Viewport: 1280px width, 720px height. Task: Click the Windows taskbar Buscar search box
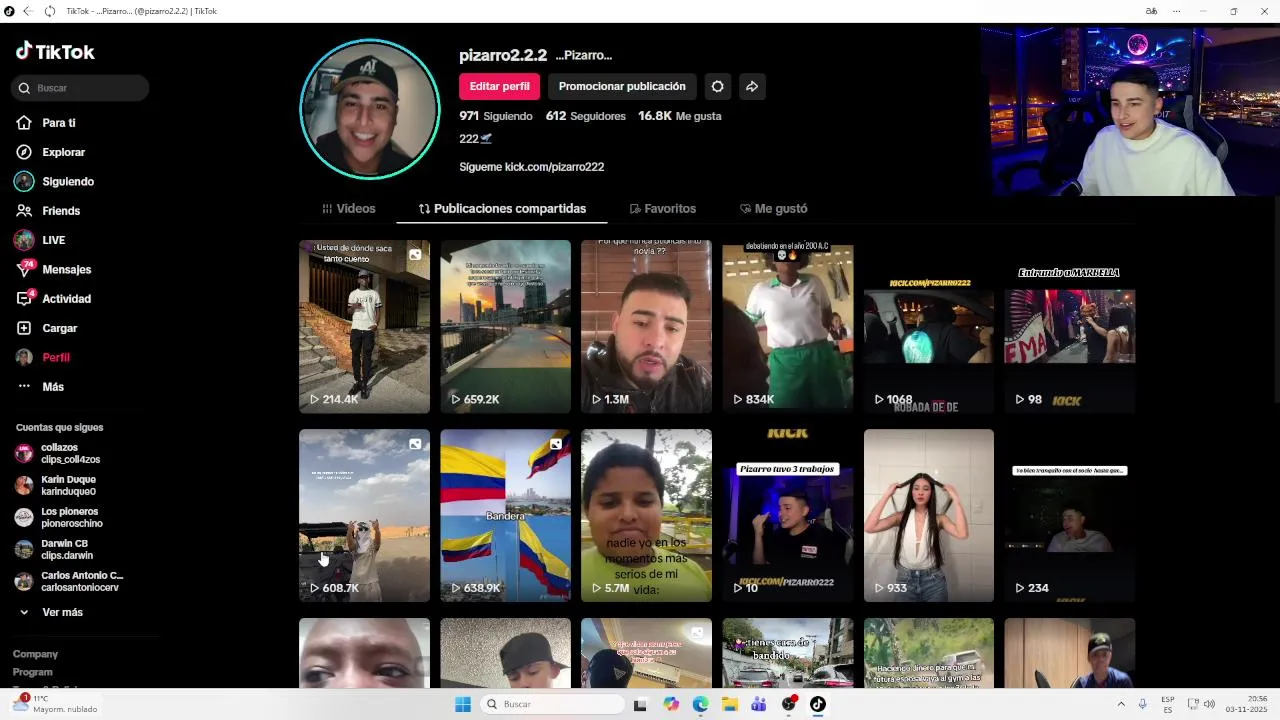tap(552, 704)
